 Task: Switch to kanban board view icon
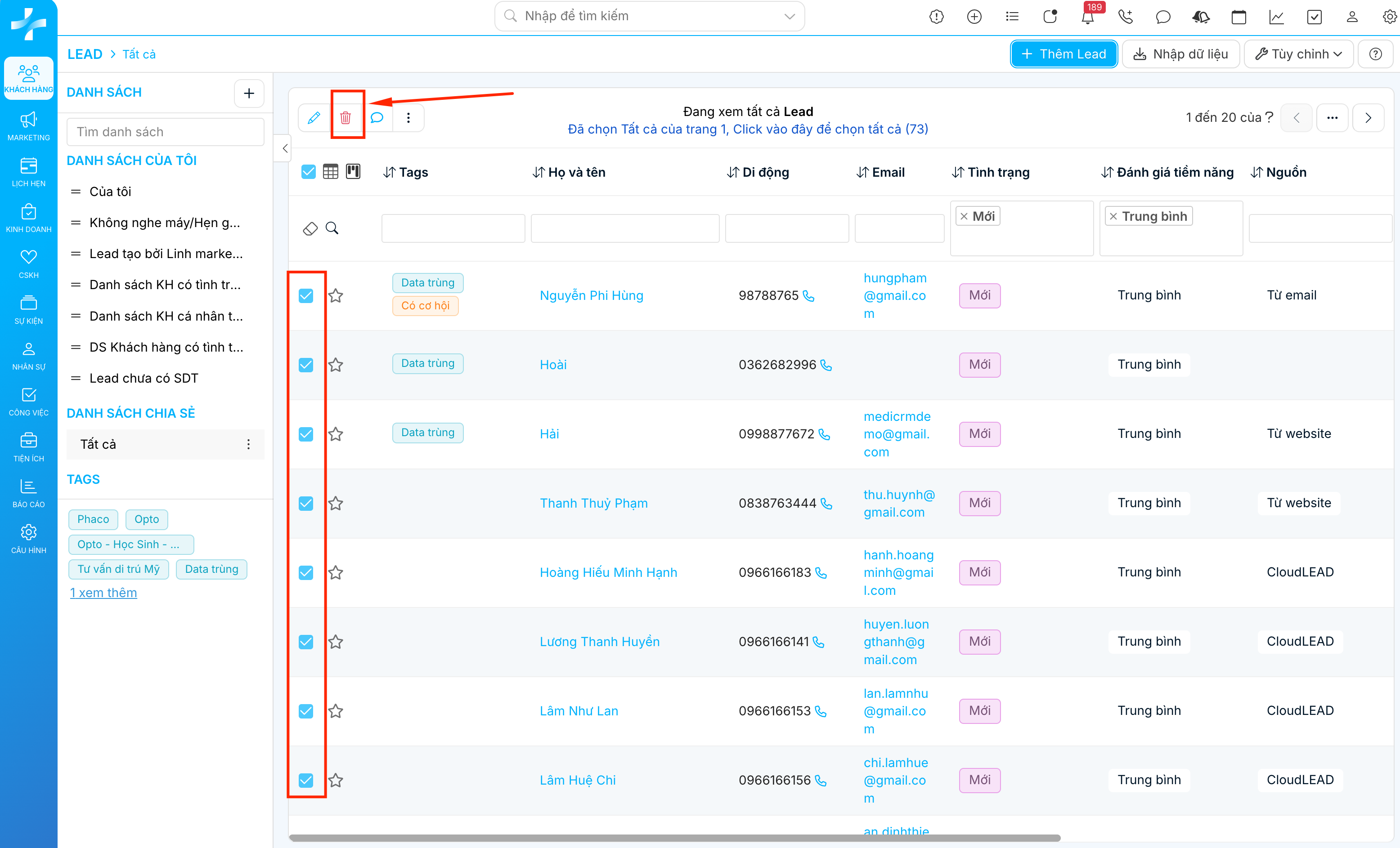(353, 171)
